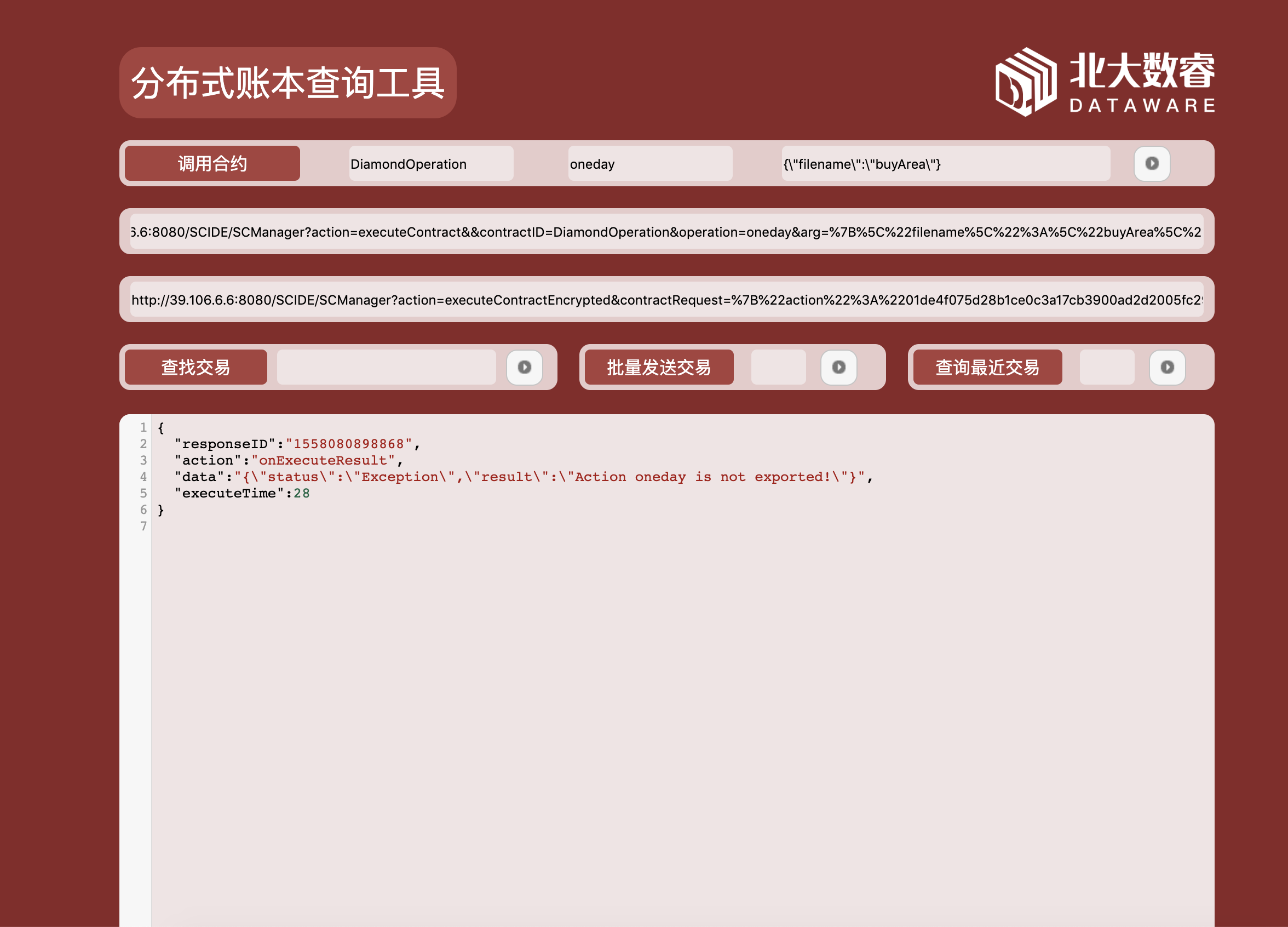Viewport: 1288px width, 927px height.
Task: Click the executeContractEncrypted URL field
Action: click(x=666, y=299)
